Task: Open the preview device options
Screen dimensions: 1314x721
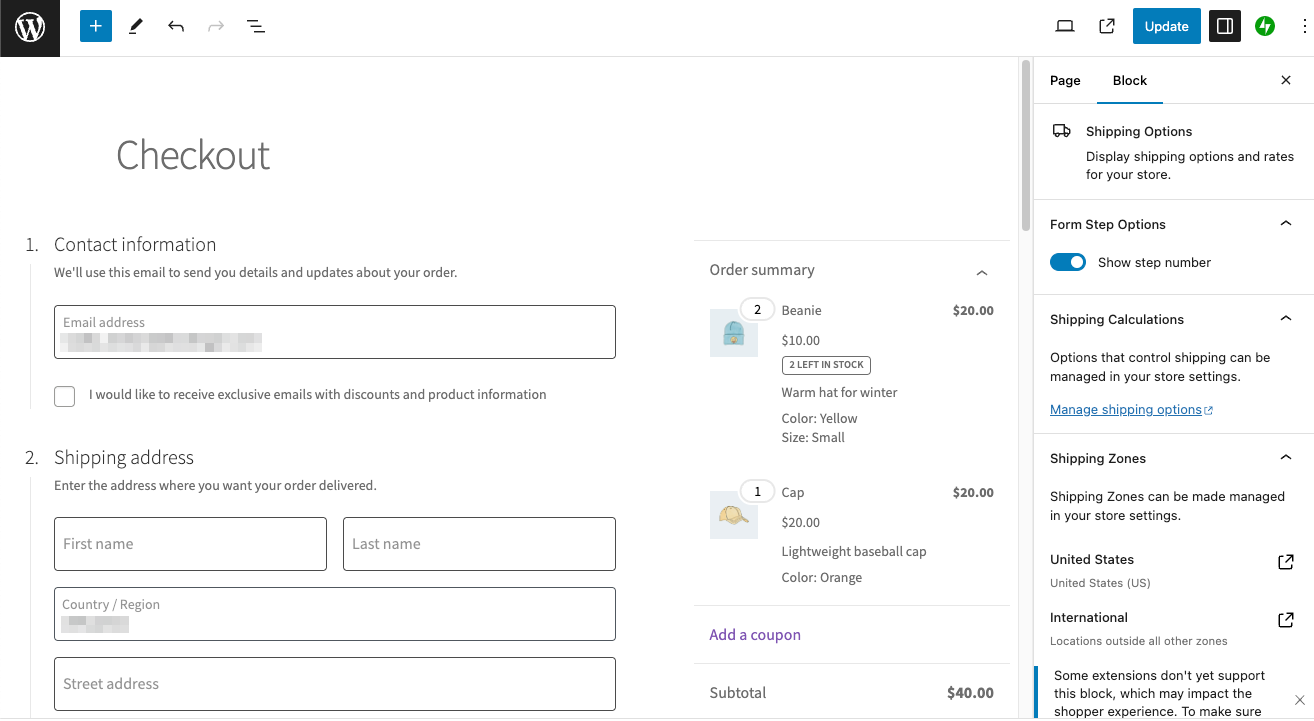Action: point(1064,25)
